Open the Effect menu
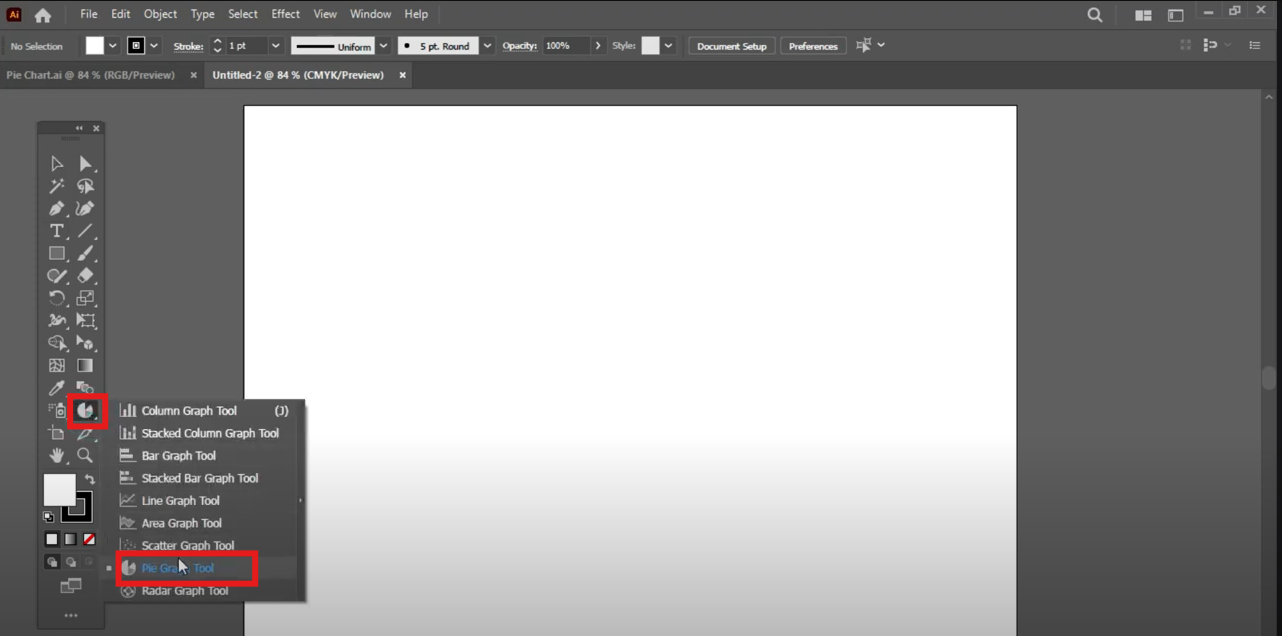Viewport: 1282px width, 636px height. (285, 14)
